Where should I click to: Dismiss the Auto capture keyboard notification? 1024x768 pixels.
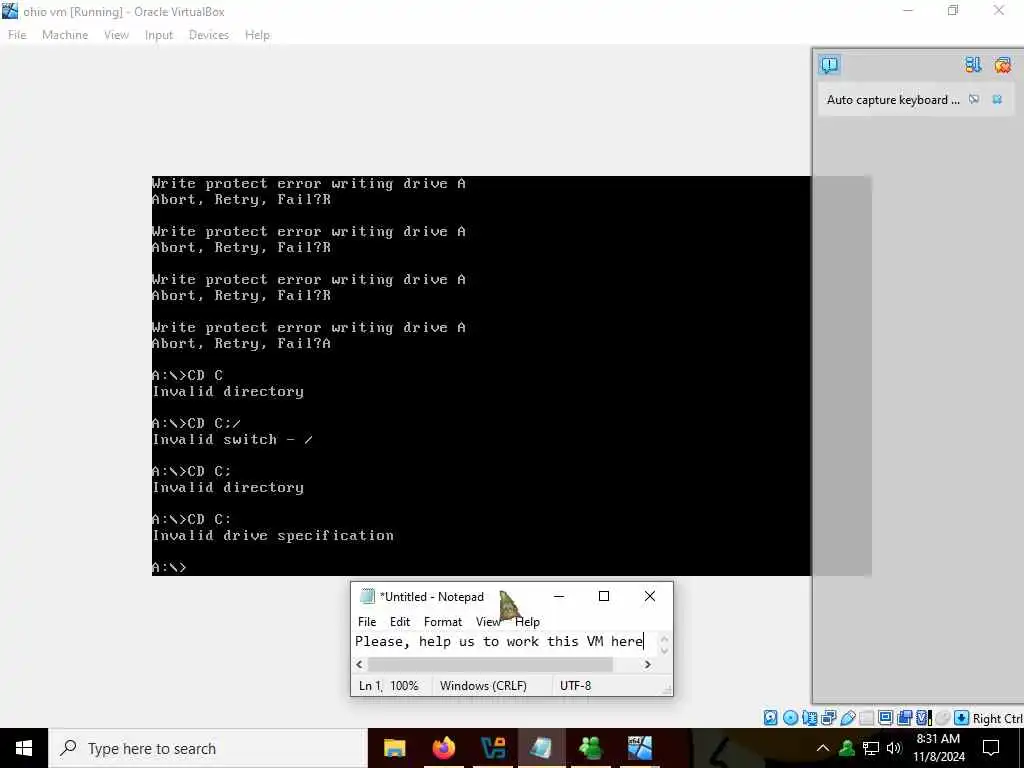pyautogui.click(x=997, y=99)
